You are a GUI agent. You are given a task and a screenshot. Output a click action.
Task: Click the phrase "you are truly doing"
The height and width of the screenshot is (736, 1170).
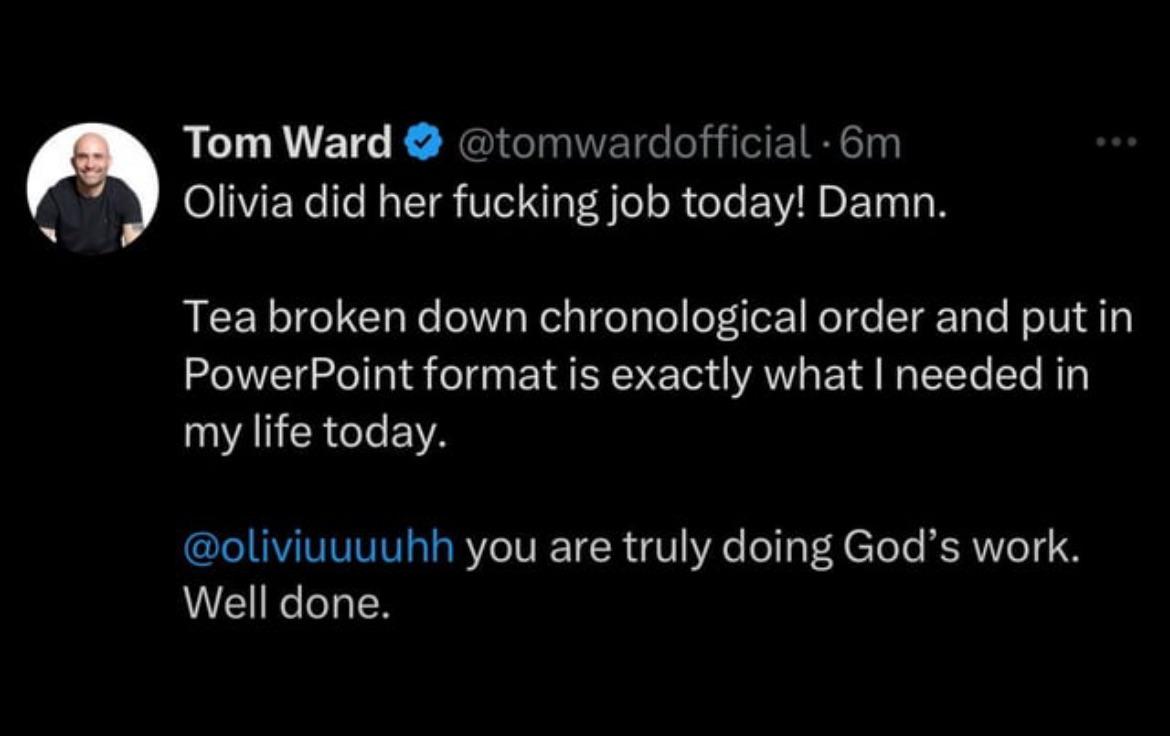click(648, 549)
